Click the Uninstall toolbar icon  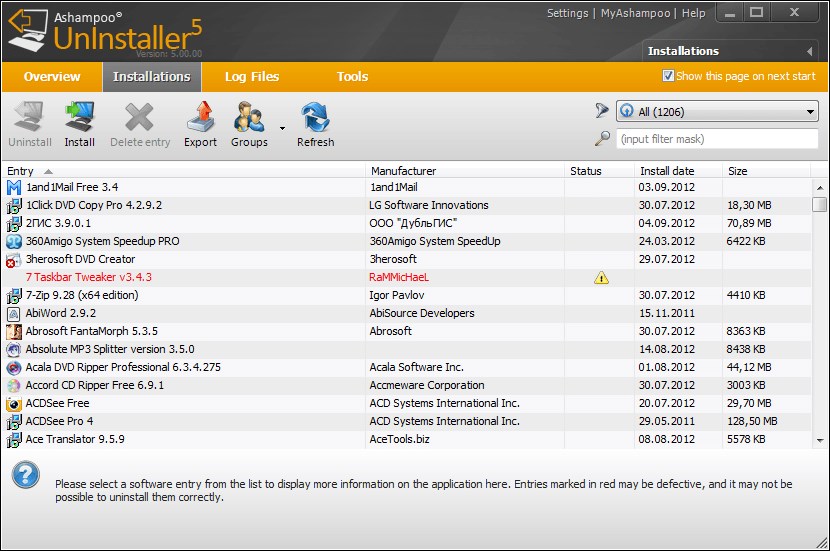point(29,116)
